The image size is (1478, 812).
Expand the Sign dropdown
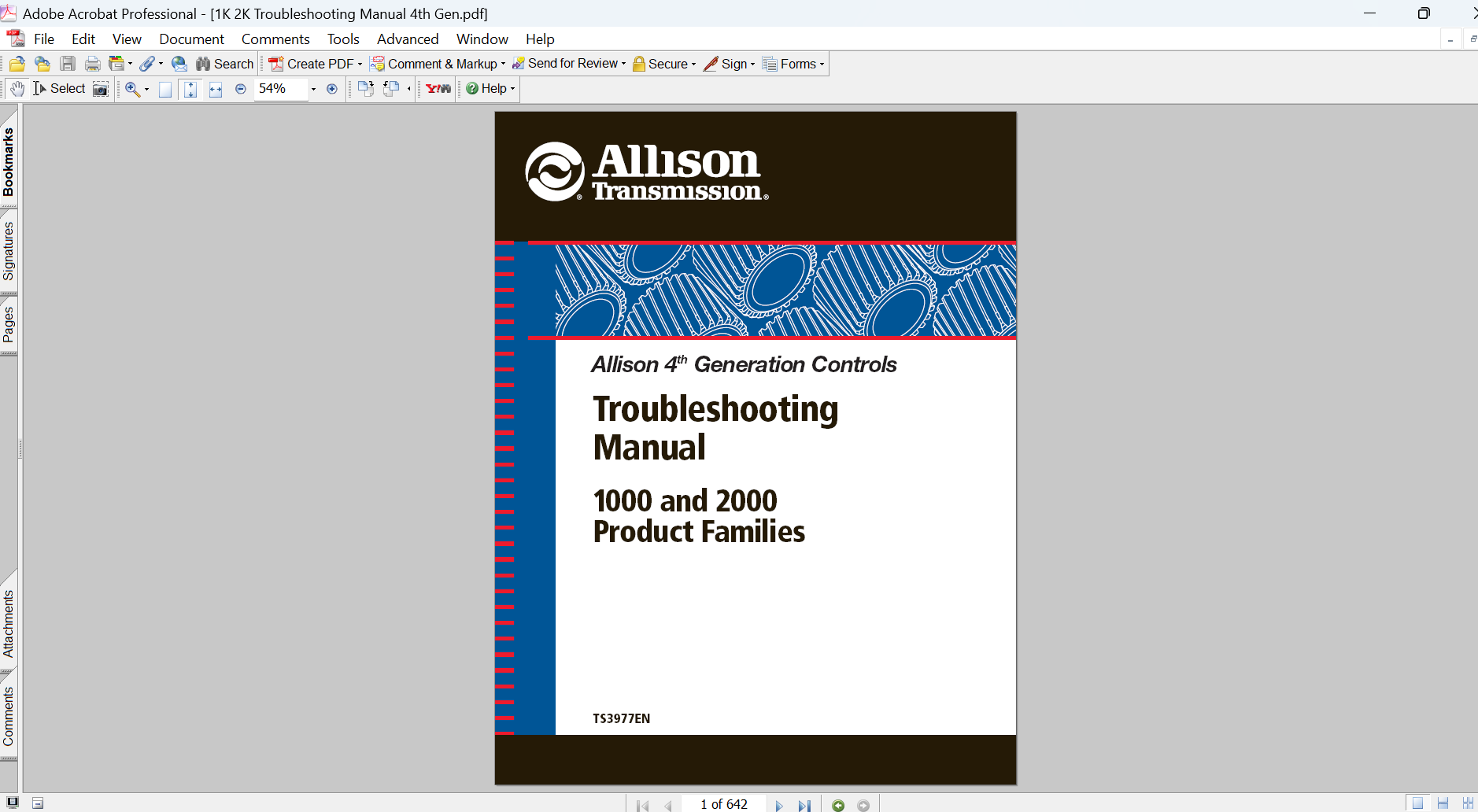(x=752, y=65)
